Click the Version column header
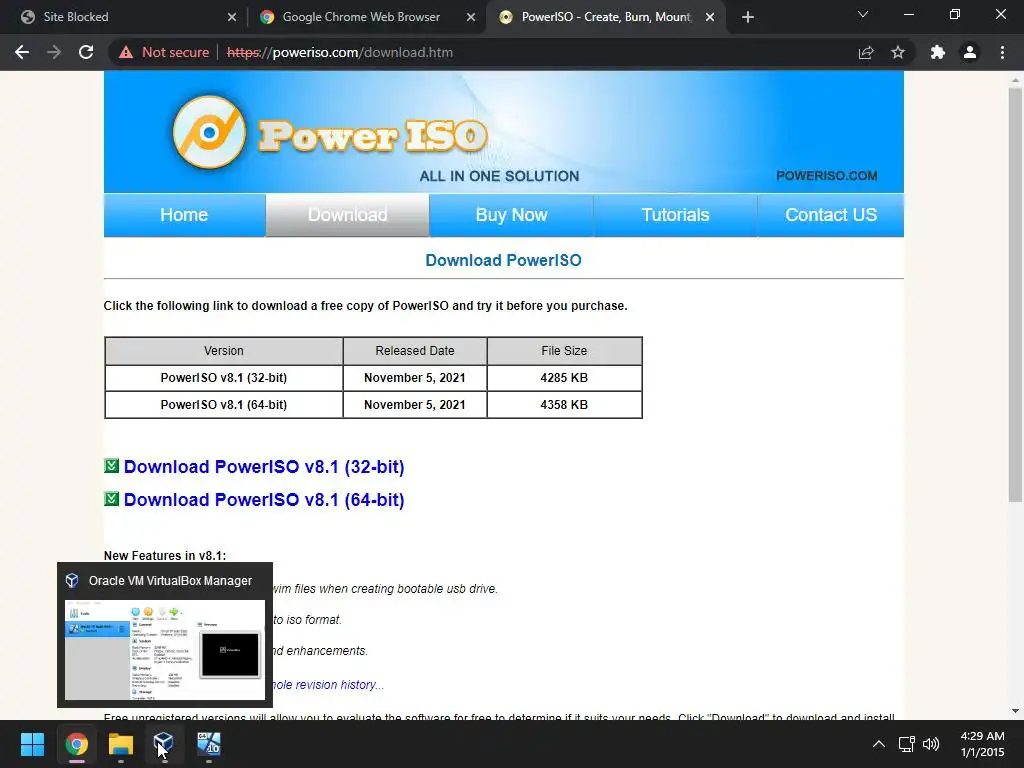 (224, 351)
